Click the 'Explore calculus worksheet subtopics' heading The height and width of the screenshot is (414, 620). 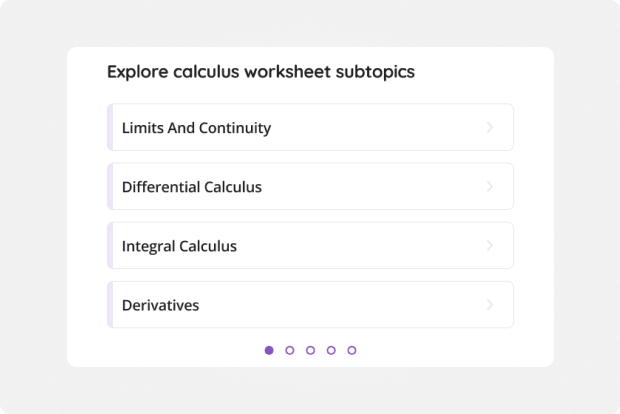click(x=260, y=72)
